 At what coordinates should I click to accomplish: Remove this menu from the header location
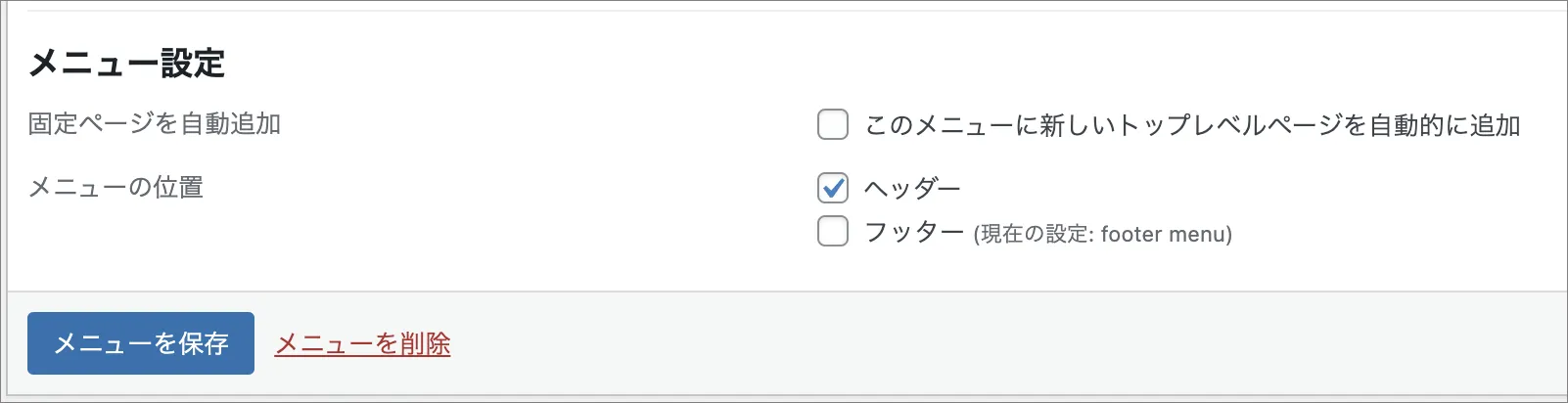click(833, 187)
